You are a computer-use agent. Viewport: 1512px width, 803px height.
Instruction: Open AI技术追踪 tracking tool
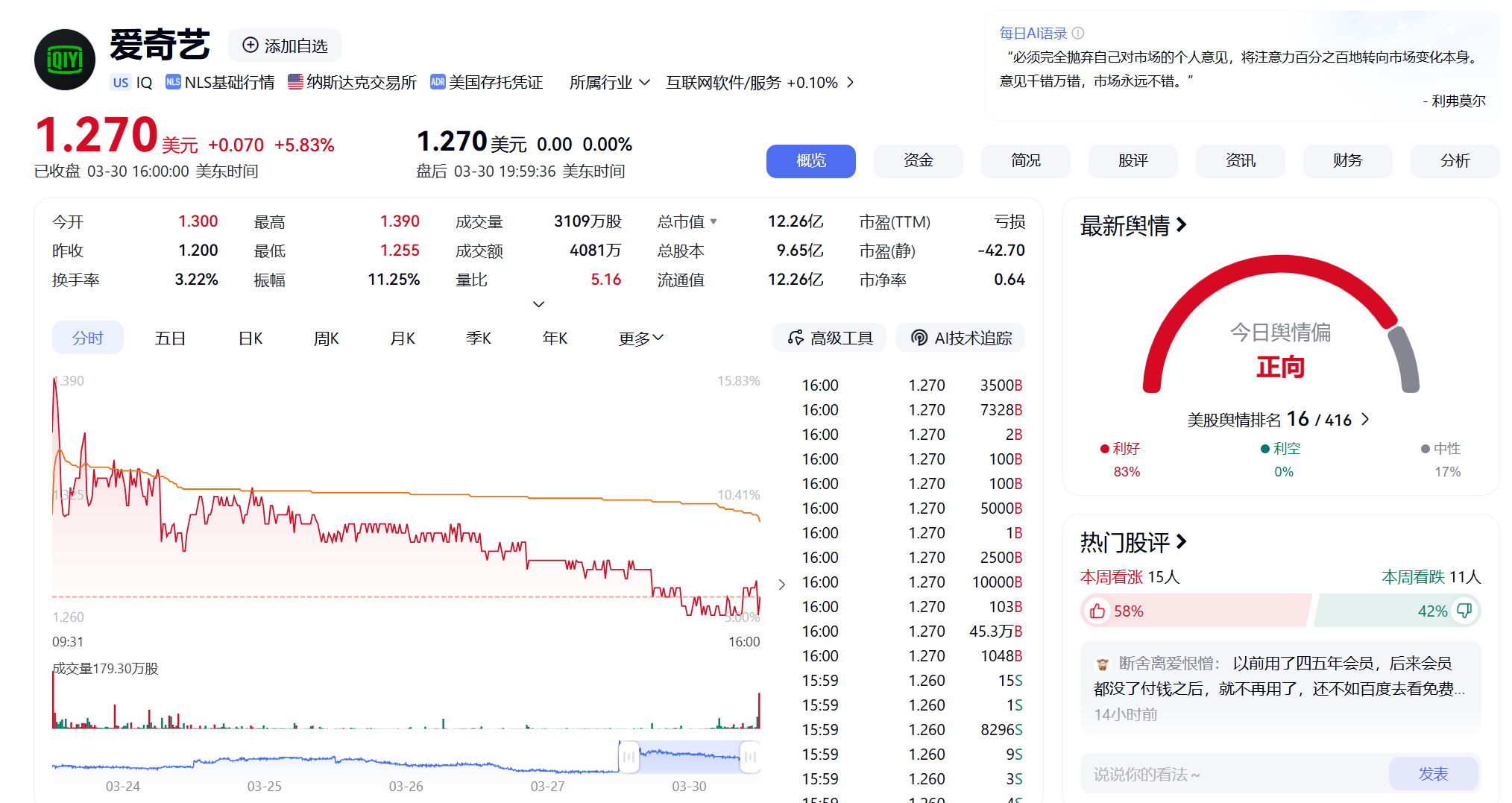[x=961, y=338]
